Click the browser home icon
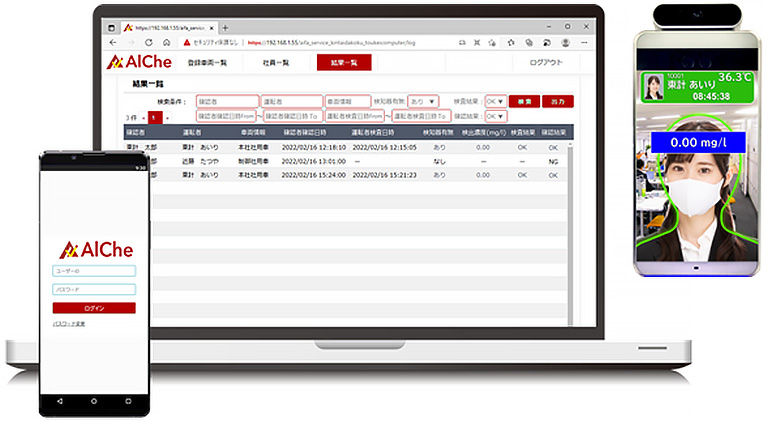Viewport: 768px width, 422px height. (166, 43)
